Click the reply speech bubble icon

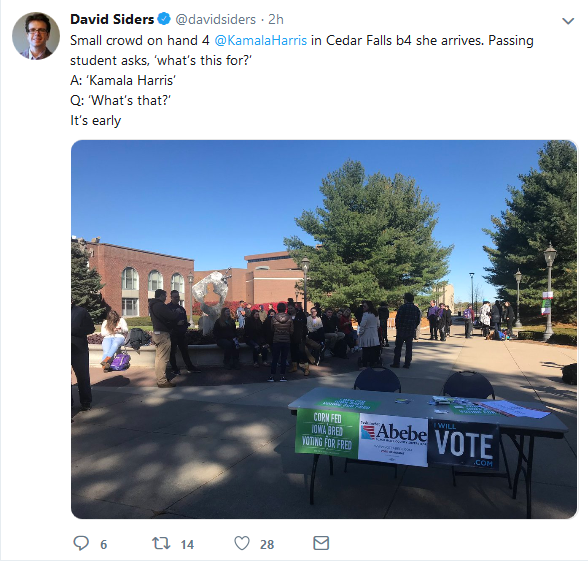[81, 543]
